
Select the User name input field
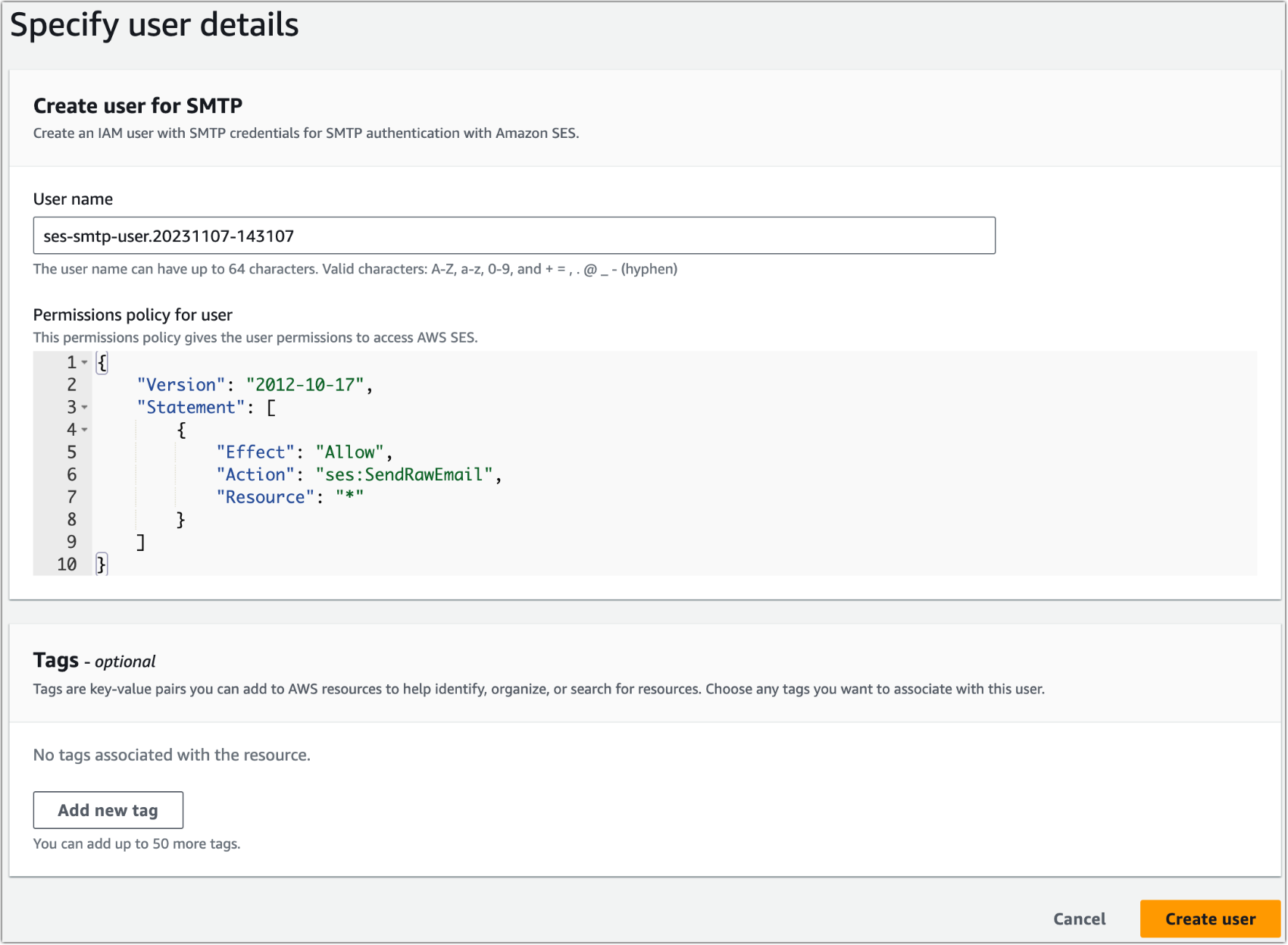pyautogui.click(x=514, y=236)
